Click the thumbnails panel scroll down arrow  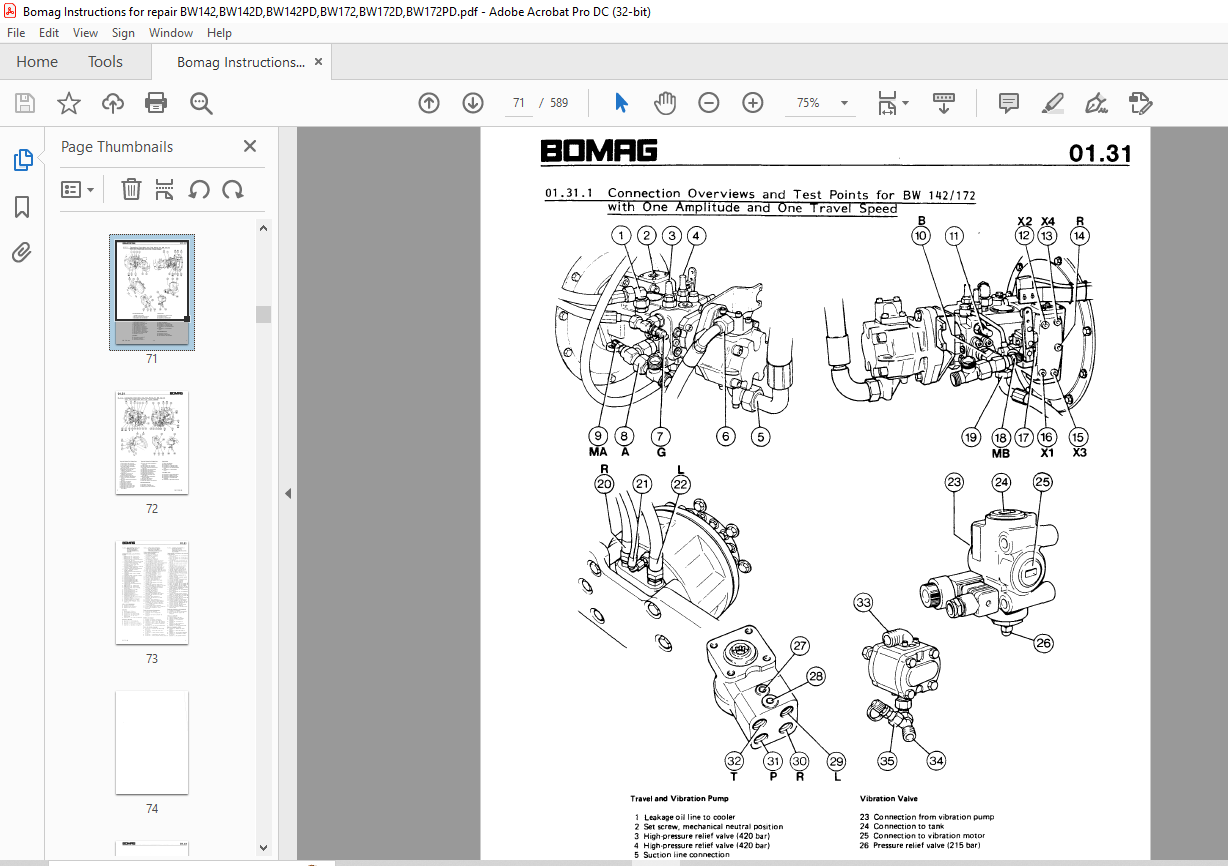click(264, 847)
